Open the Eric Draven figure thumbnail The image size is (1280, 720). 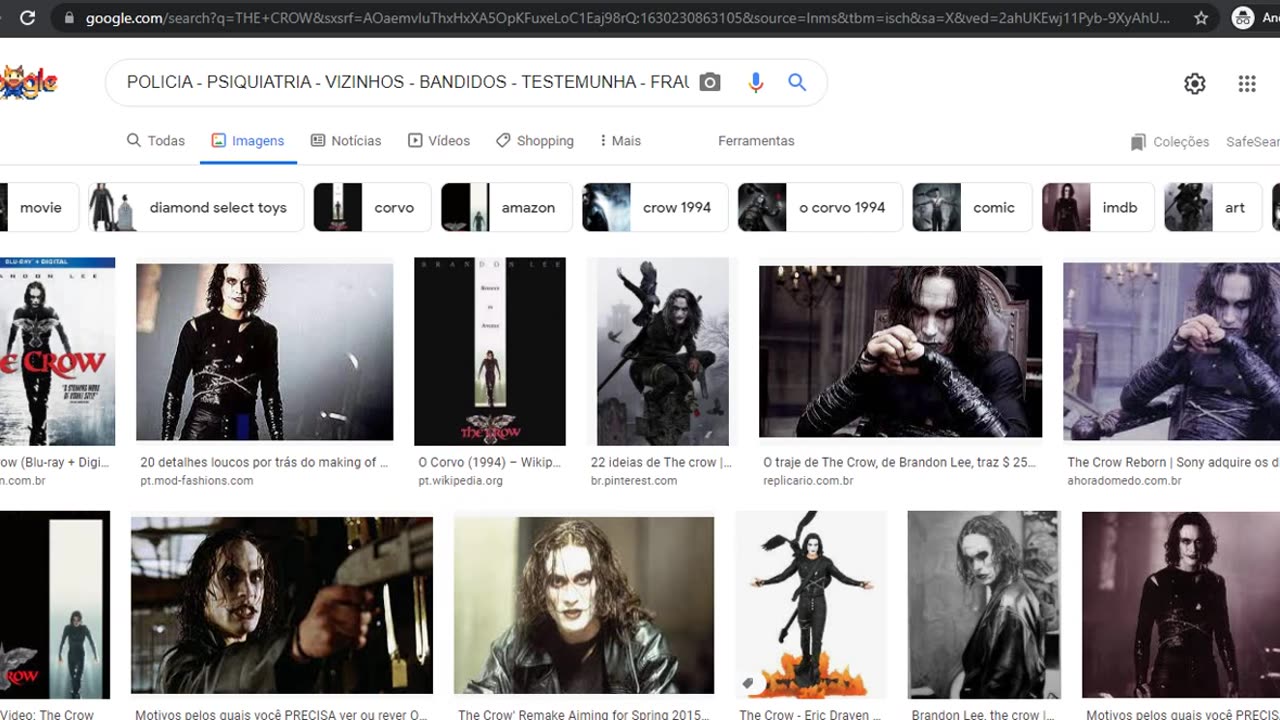pyautogui.click(x=811, y=605)
